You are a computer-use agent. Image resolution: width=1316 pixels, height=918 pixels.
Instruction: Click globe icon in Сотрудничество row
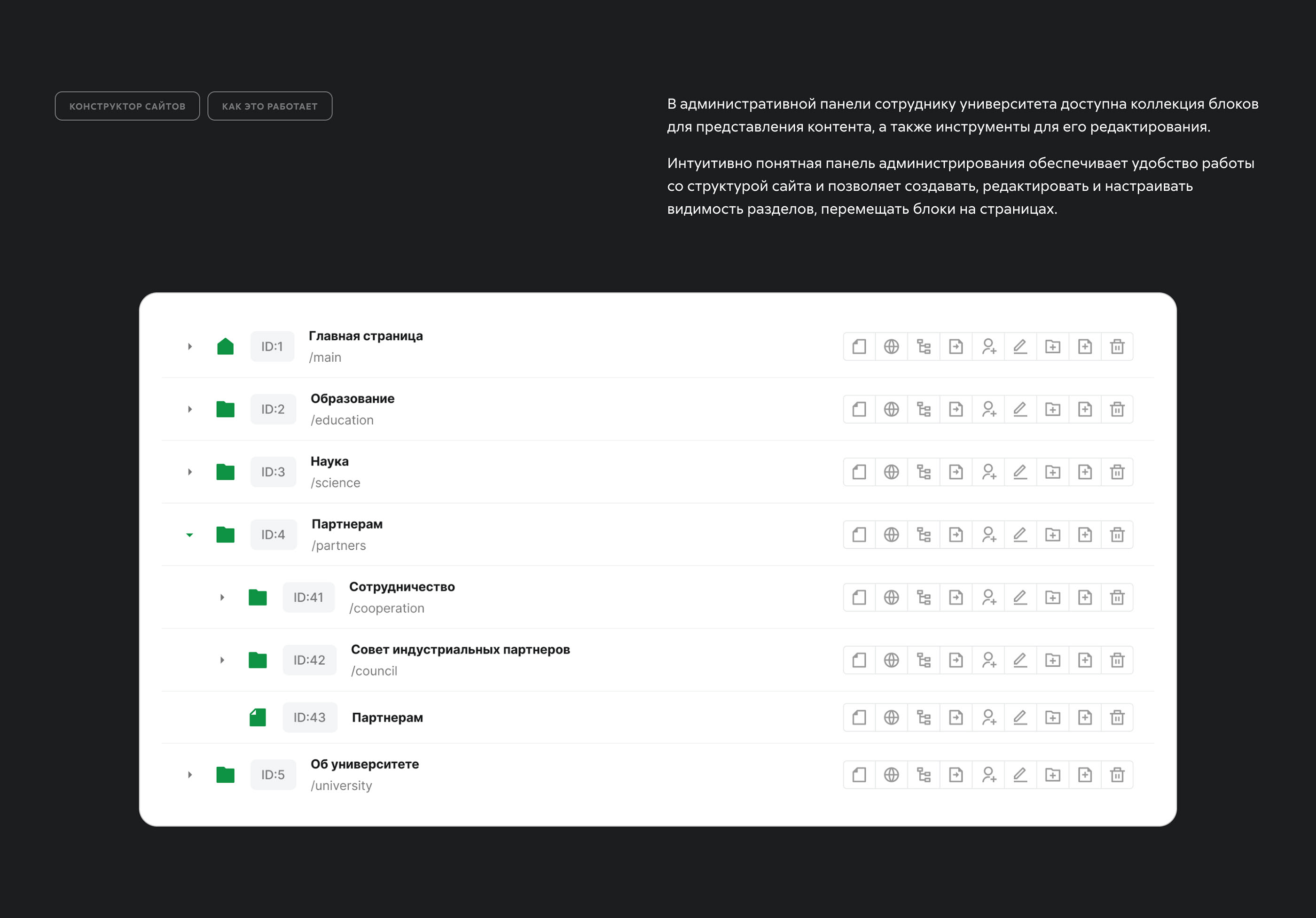(x=891, y=598)
